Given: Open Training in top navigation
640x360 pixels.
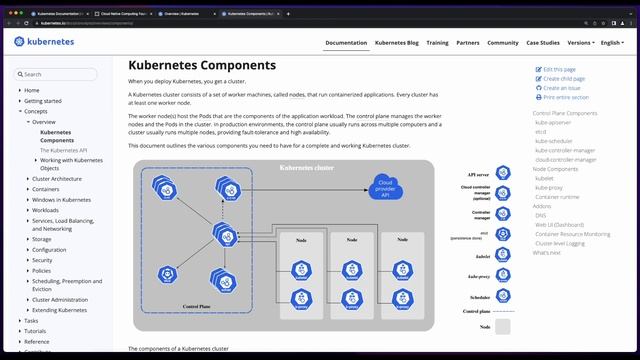Looking at the screenshot, I should click(438, 43).
